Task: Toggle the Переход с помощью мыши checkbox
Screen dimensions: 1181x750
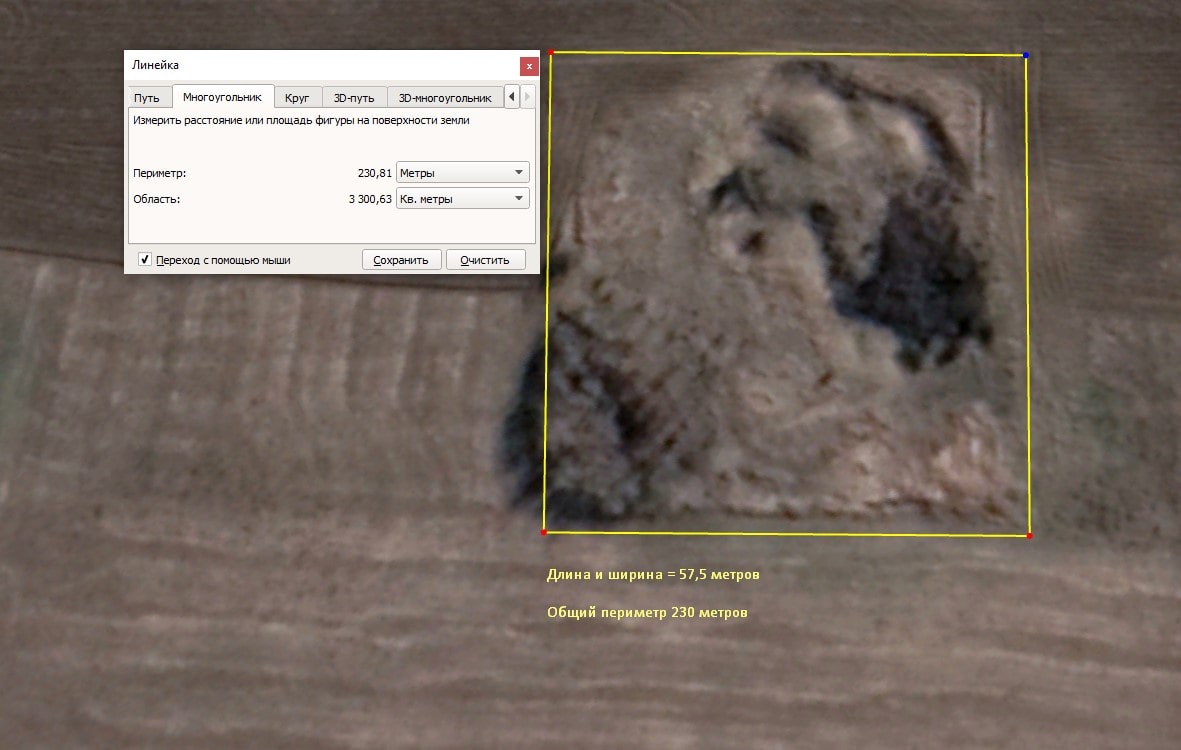Action: [x=145, y=260]
